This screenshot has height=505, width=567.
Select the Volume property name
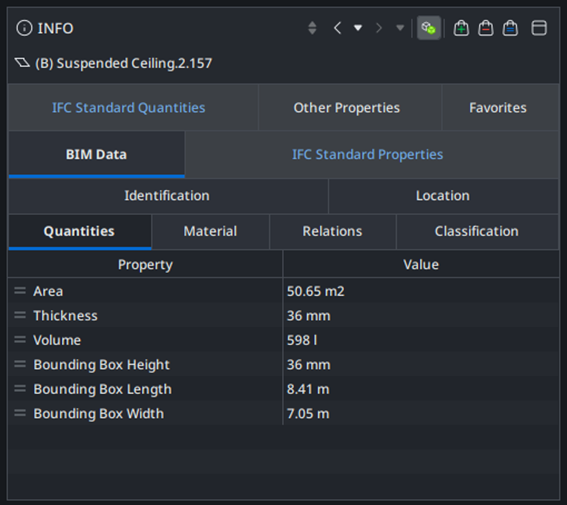pyautogui.click(x=57, y=340)
